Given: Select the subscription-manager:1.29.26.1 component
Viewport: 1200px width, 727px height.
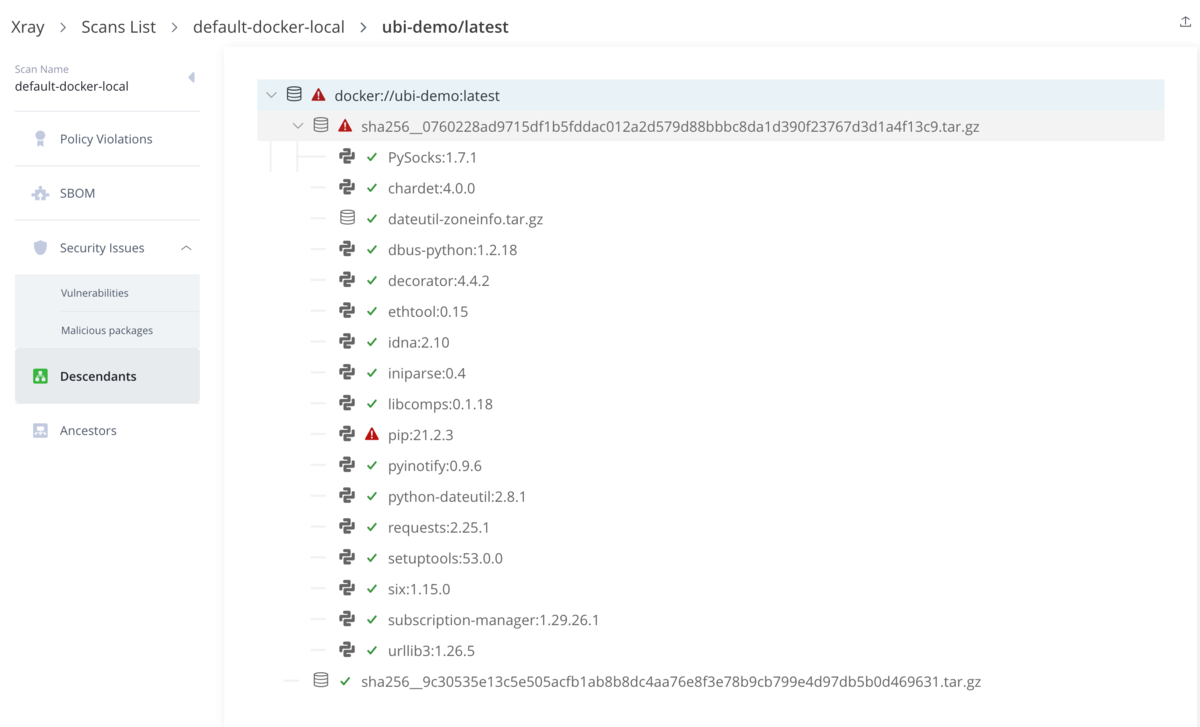Looking at the screenshot, I should coord(494,620).
